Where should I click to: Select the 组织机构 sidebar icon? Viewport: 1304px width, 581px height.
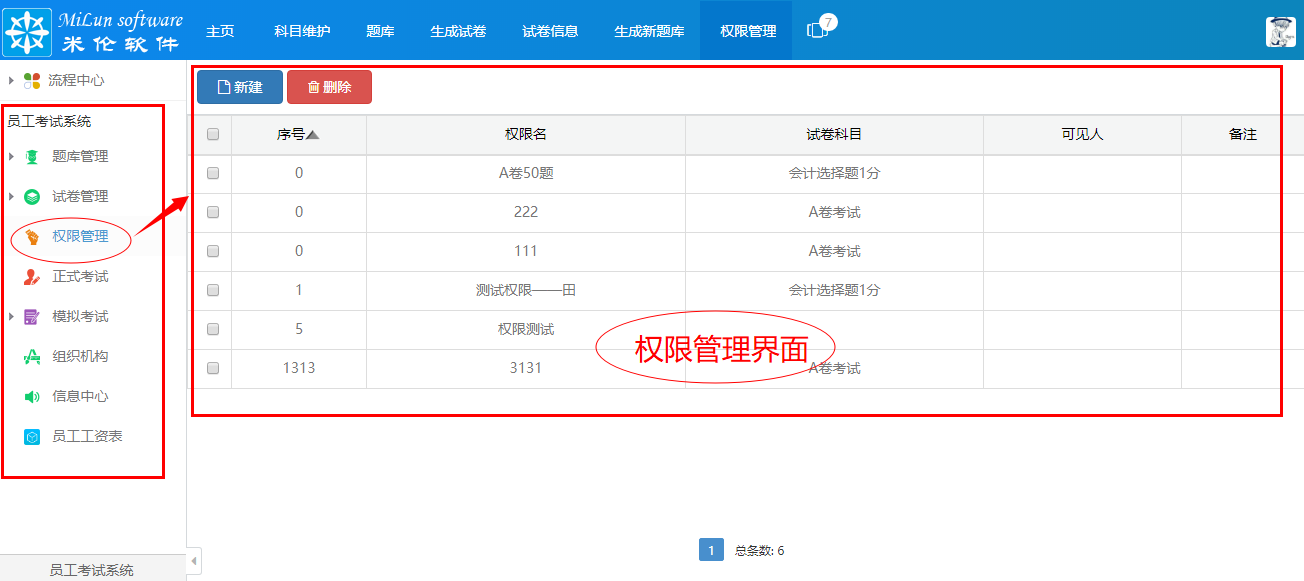coord(34,356)
